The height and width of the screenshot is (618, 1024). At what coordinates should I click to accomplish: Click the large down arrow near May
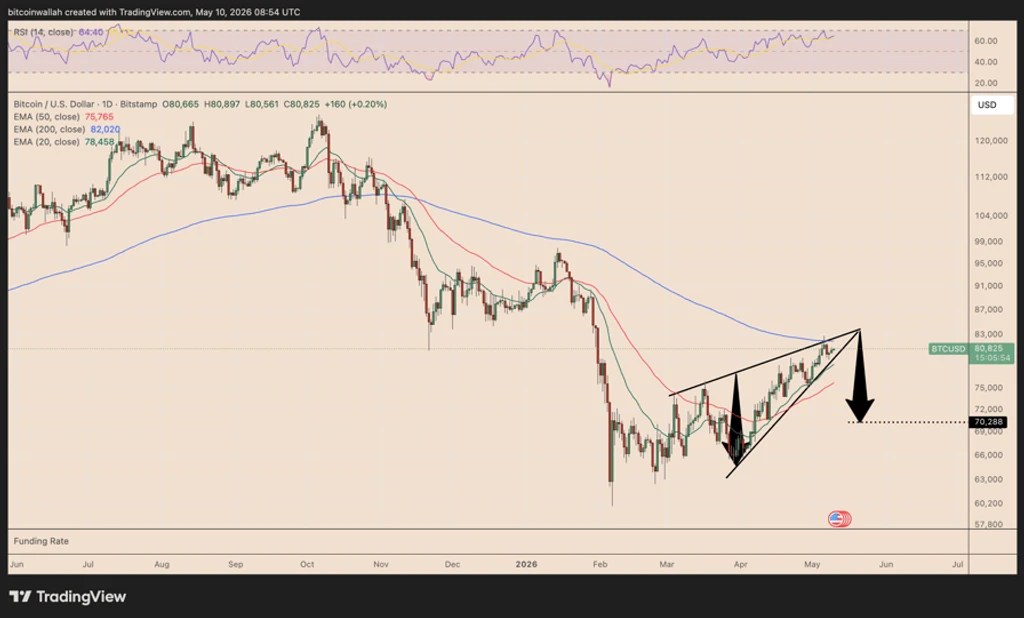[860, 376]
